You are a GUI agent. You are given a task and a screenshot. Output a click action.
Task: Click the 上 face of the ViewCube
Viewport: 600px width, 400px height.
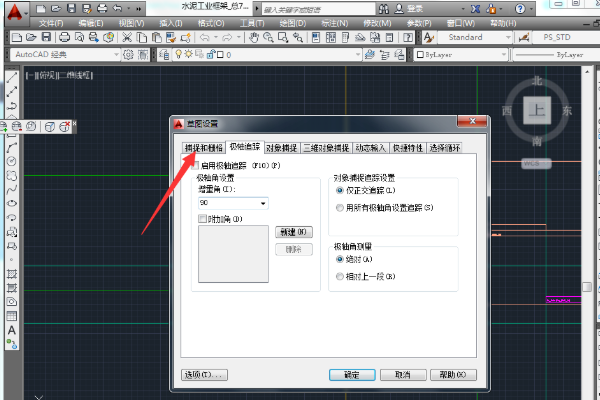tap(537, 111)
